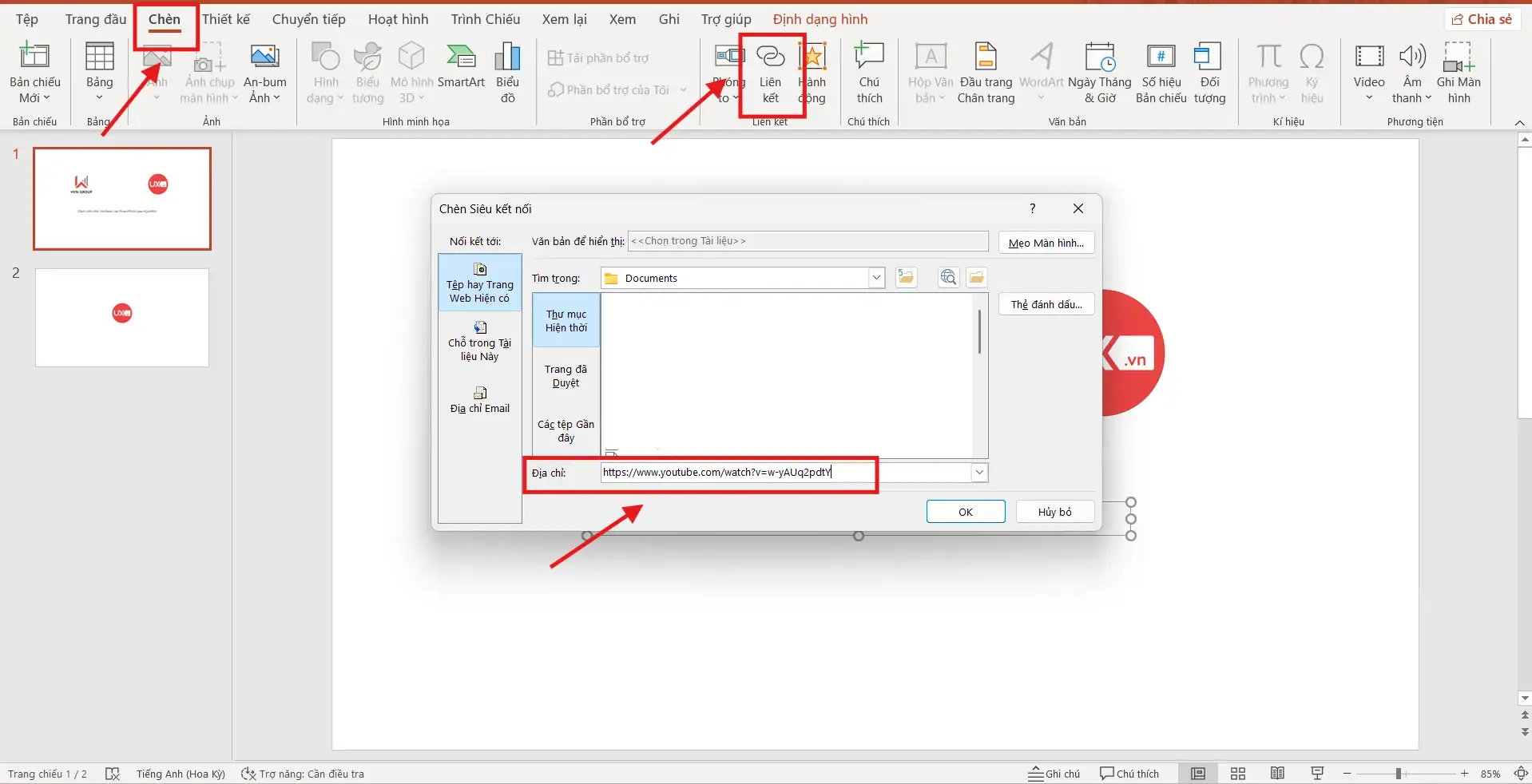
Task: Confirm hyperlink with OK button
Action: click(x=965, y=512)
